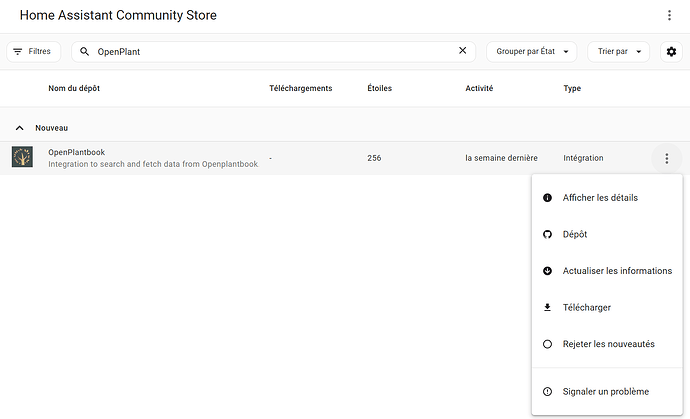Click the Filtres filter button
The height and width of the screenshot is (419, 690).
(x=34, y=51)
